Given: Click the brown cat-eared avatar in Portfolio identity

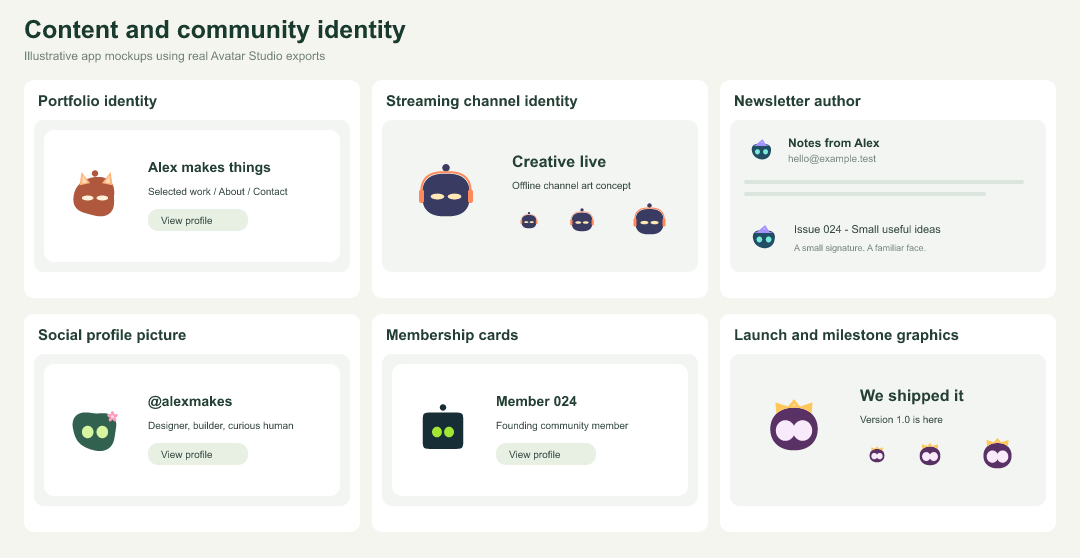Looking at the screenshot, I should point(94,194).
